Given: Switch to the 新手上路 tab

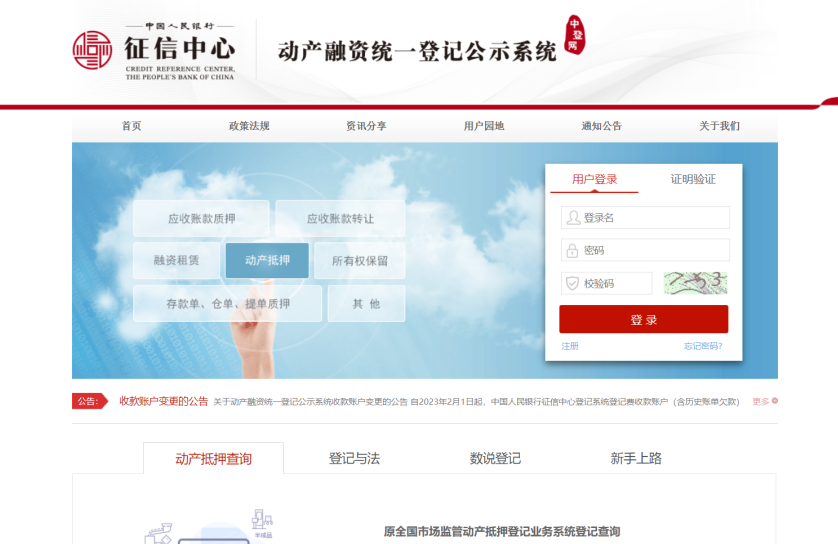Looking at the screenshot, I should (x=636, y=458).
